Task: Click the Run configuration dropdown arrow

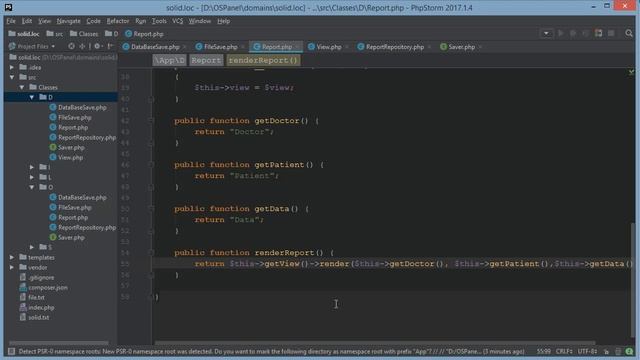Action: tap(546, 33)
